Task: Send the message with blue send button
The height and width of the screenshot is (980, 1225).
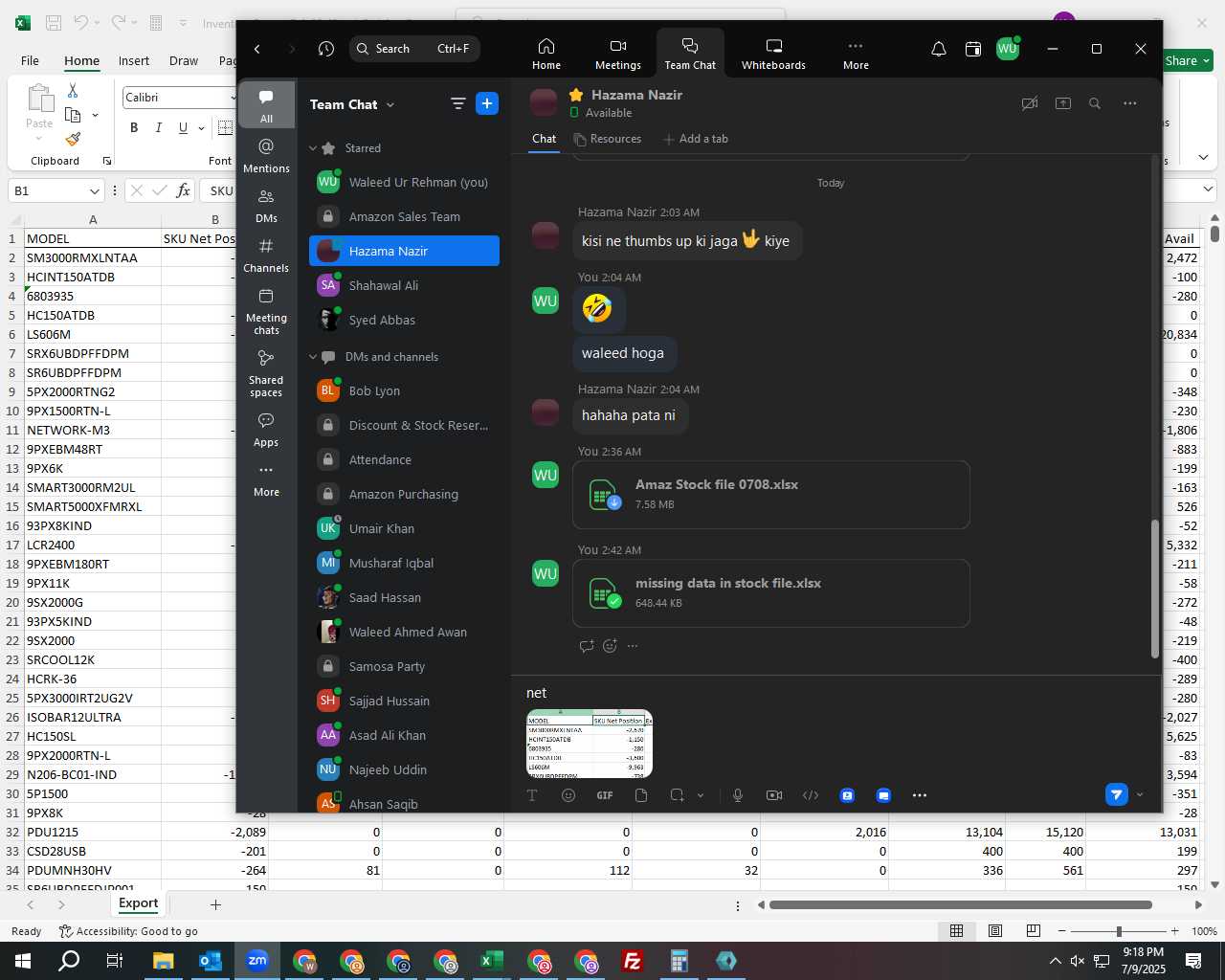Action: (x=1116, y=794)
